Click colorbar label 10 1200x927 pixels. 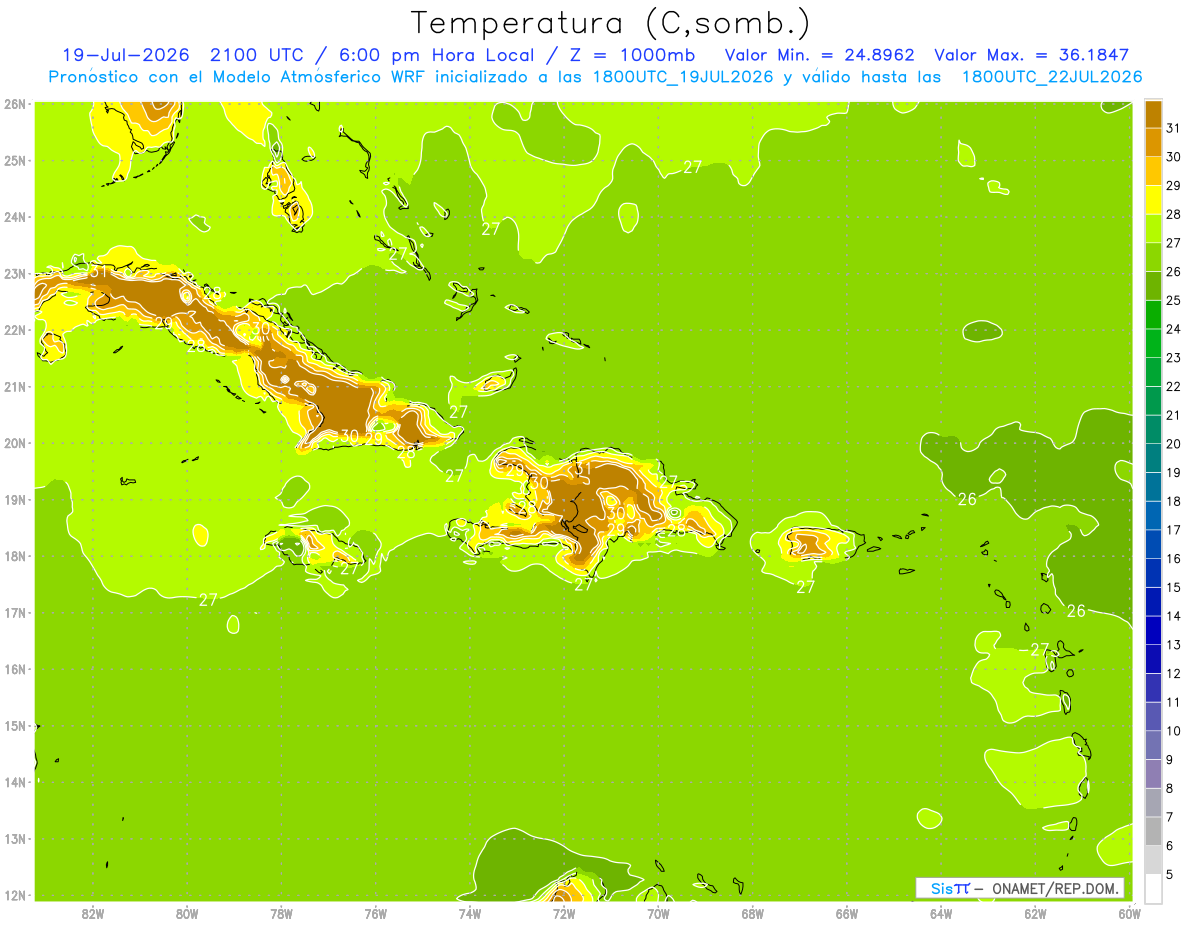(x=1173, y=731)
